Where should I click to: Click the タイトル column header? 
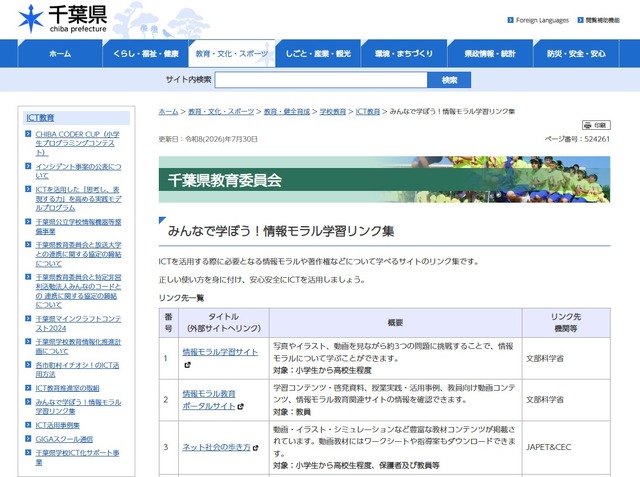pyautogui.click(x=224, y=322)
